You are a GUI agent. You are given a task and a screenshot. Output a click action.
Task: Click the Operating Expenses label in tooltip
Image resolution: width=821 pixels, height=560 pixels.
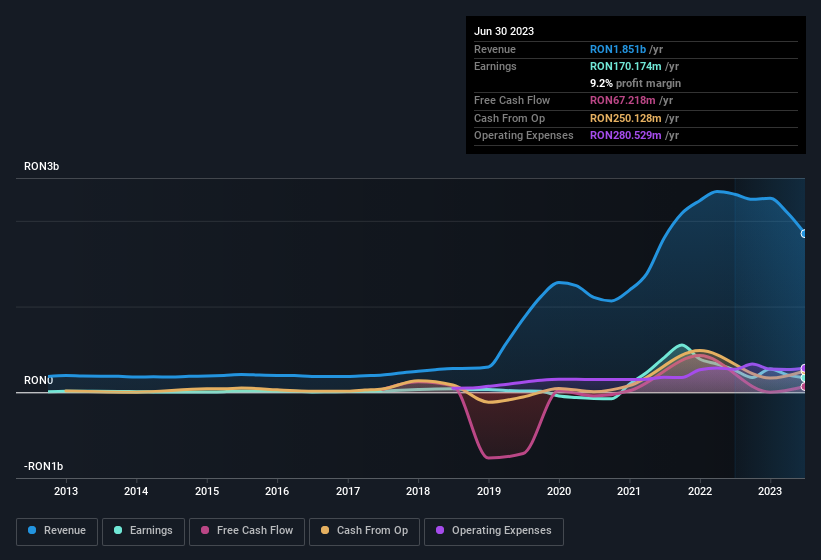click(524, 136)
